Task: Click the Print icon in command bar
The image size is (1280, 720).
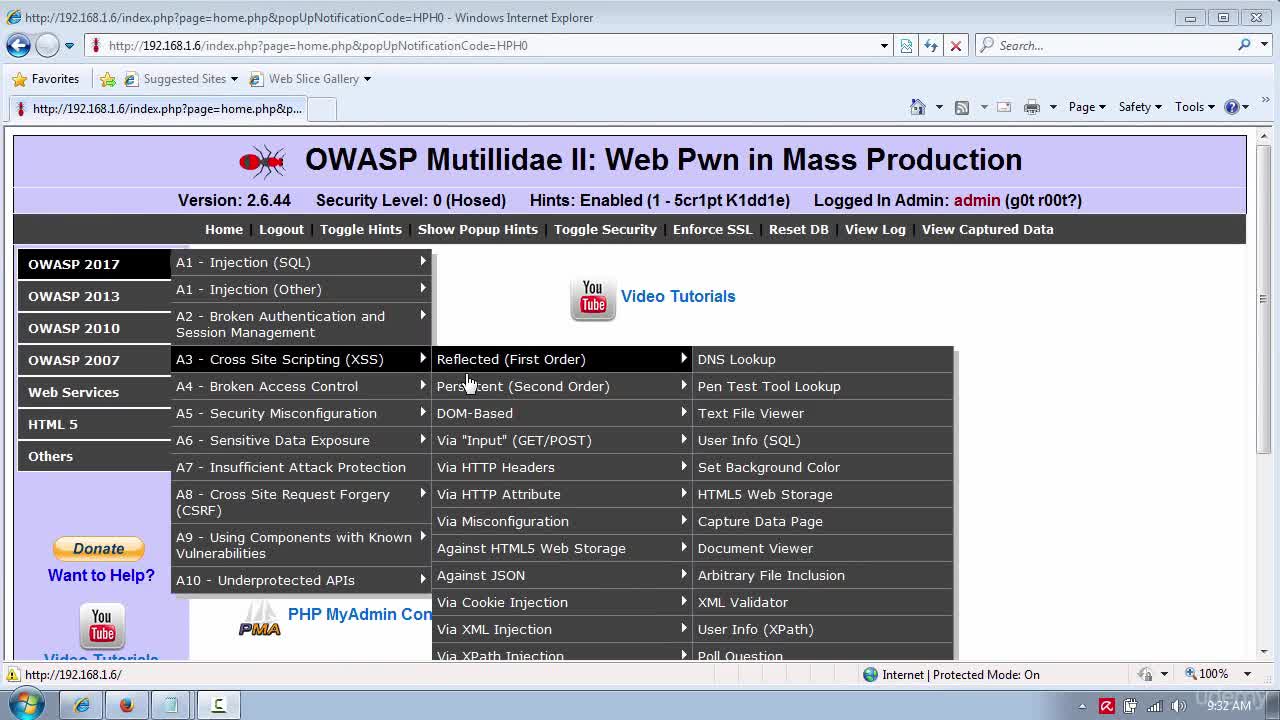Action: pos(1032,107)
